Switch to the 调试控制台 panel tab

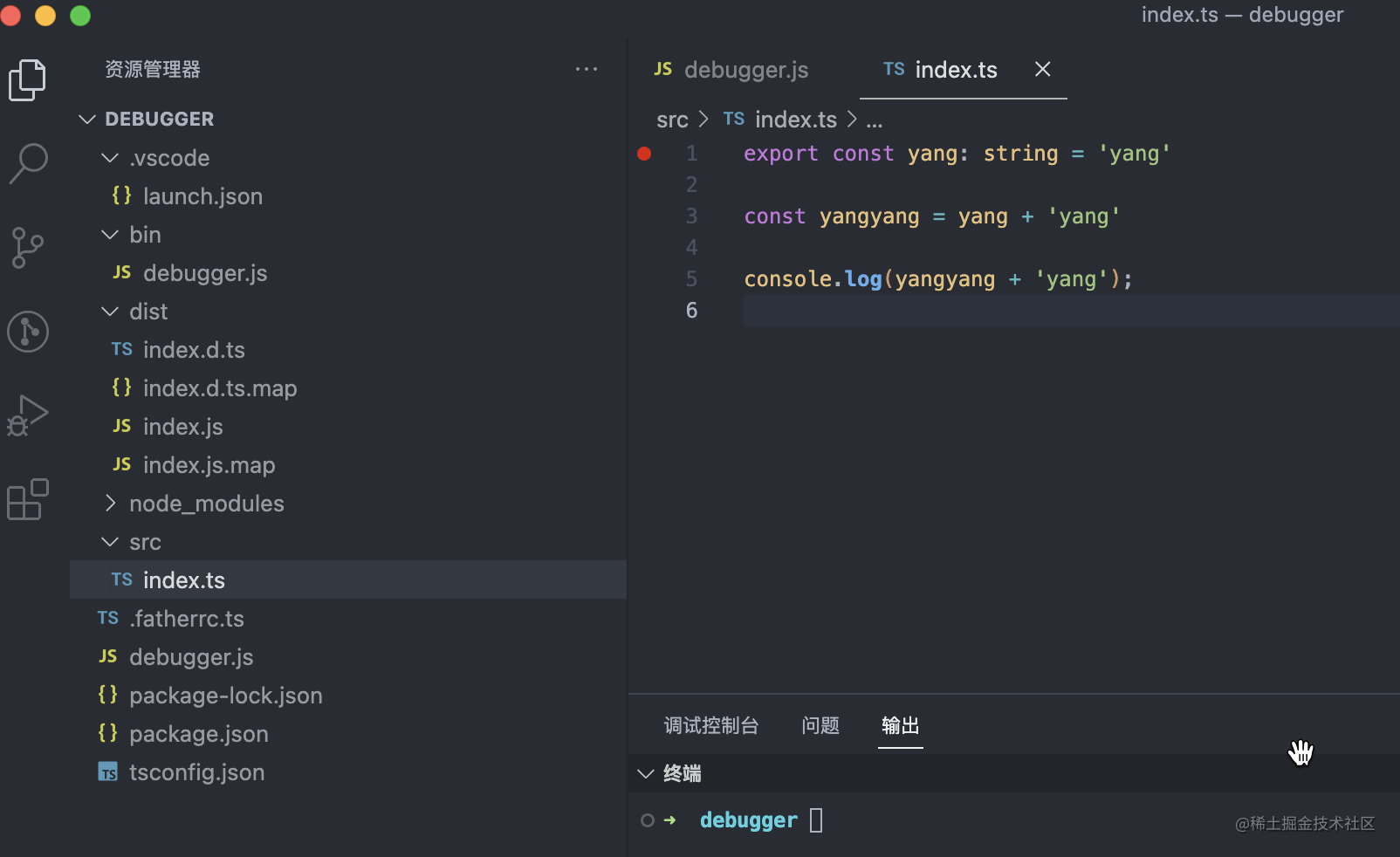coord(711,725)
